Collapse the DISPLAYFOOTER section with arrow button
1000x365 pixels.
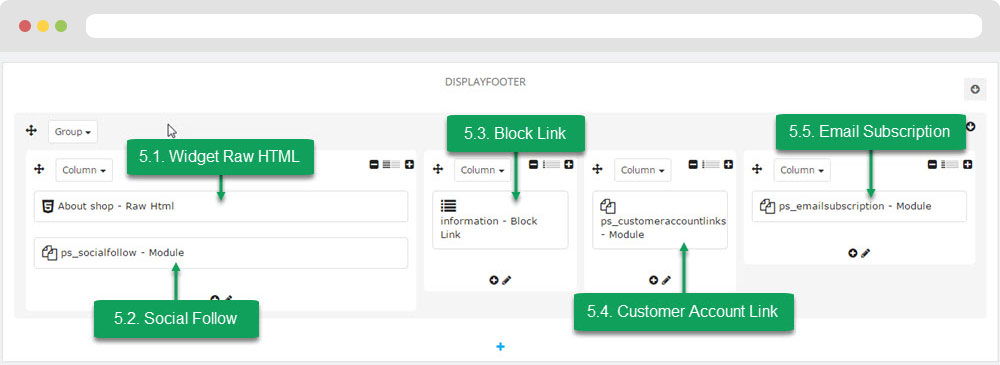pyautogui.click(x=974, y=89)
